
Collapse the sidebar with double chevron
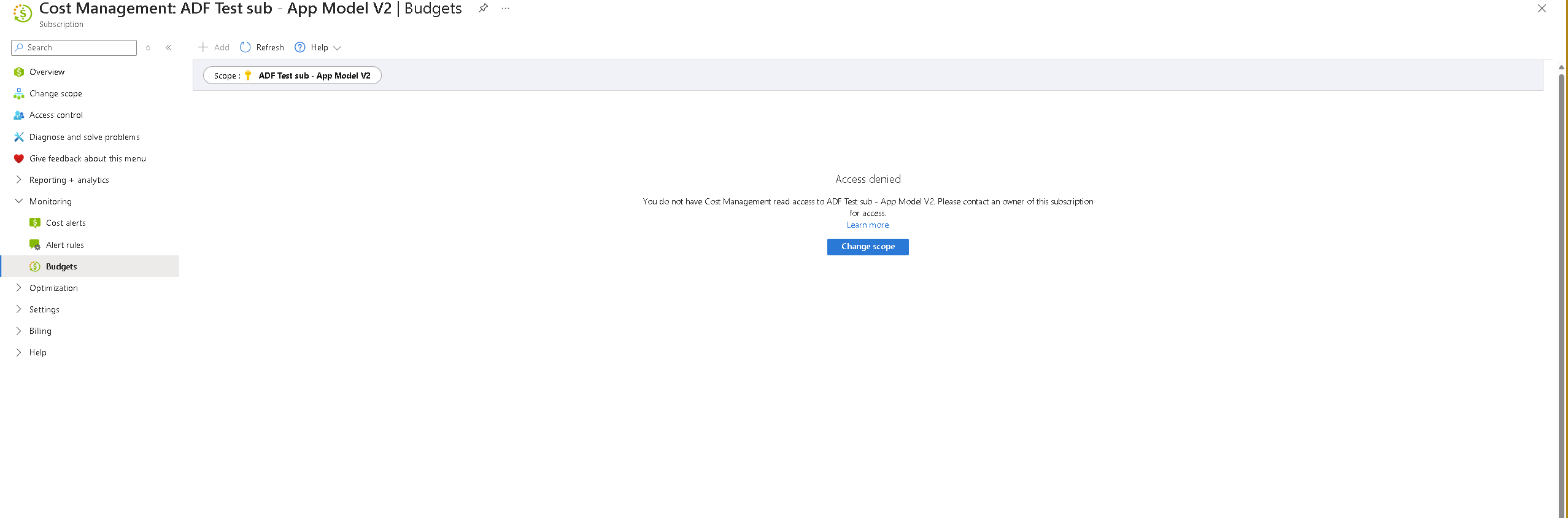click(x=168, y=47)
